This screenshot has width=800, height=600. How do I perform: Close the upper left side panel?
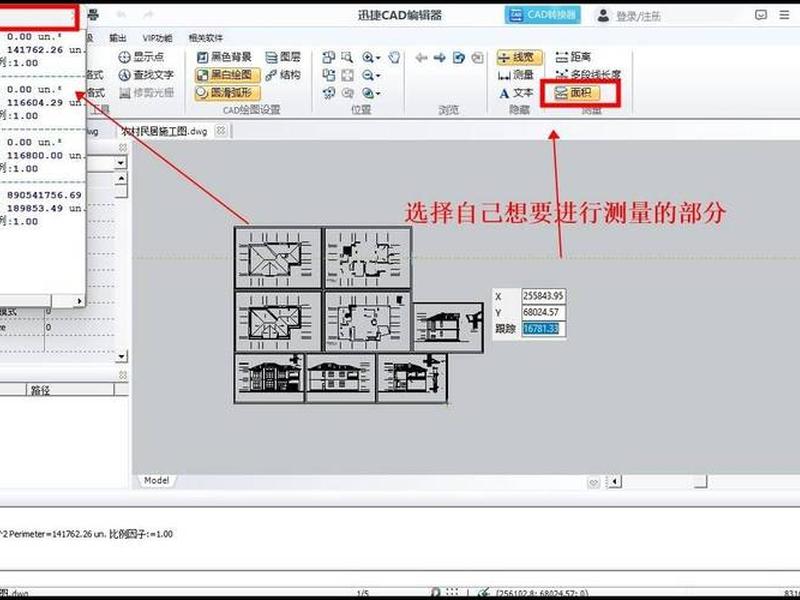(122, 147)
